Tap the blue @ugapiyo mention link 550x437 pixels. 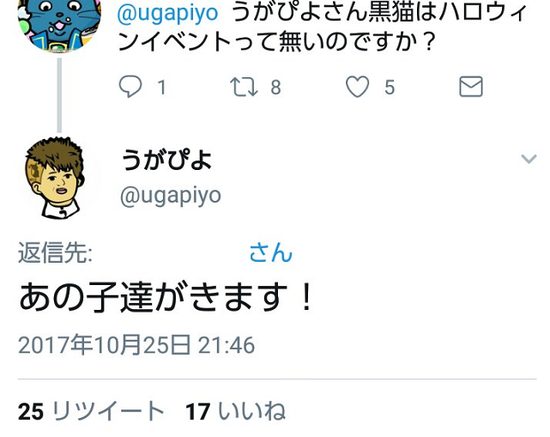168,13
